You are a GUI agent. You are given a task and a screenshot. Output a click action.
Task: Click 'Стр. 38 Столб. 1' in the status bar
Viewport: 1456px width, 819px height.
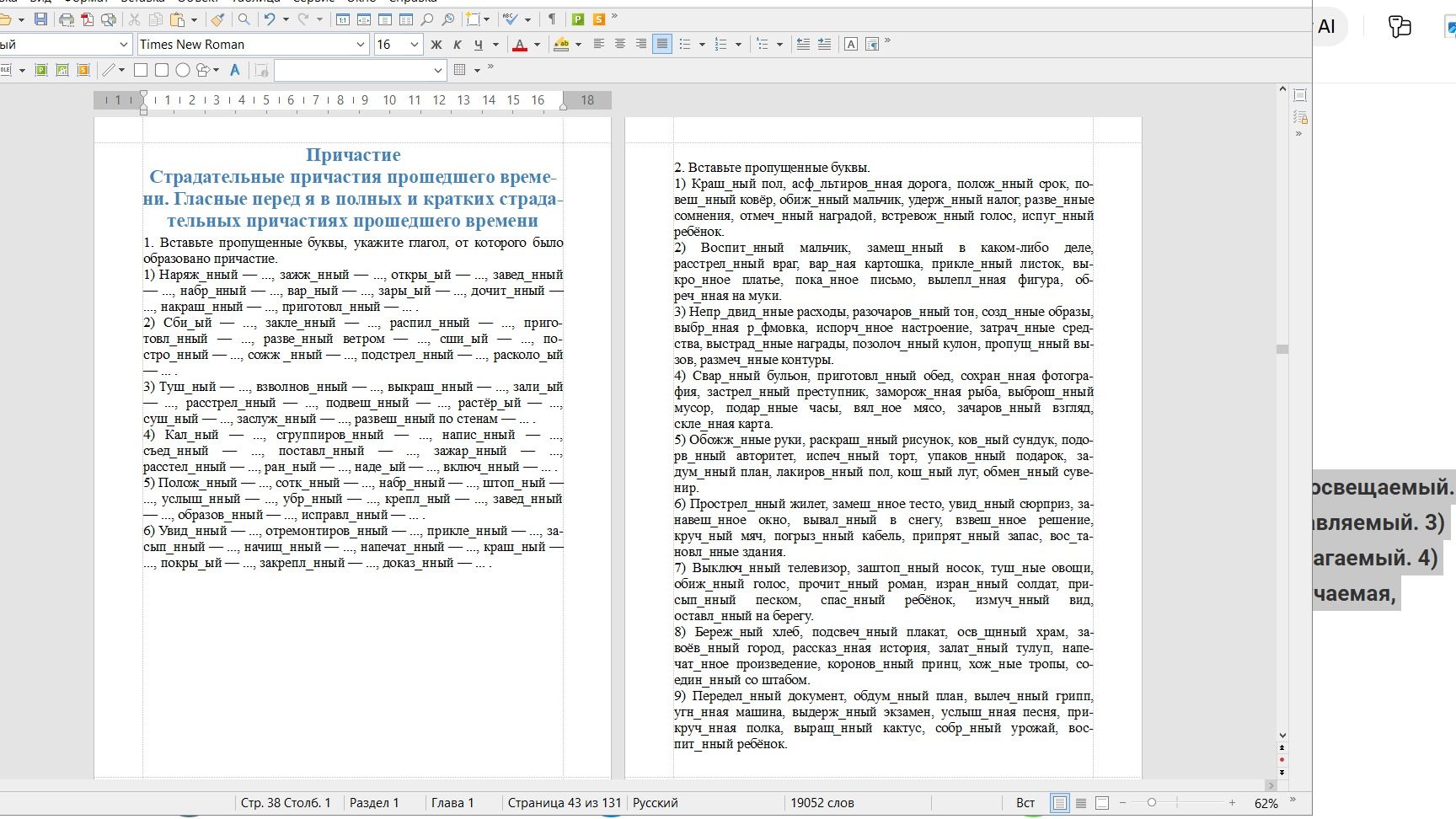tap(286, 803)
